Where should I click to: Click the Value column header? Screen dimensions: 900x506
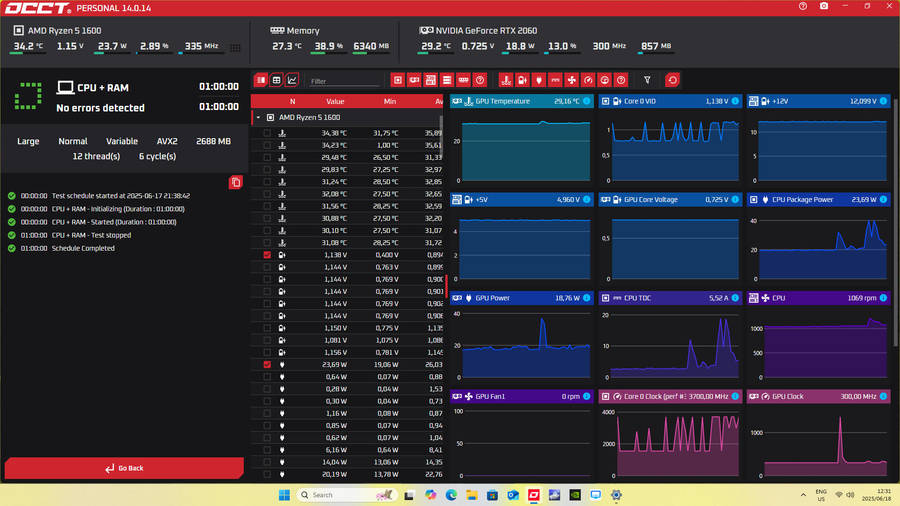click(x=335, y=101)
